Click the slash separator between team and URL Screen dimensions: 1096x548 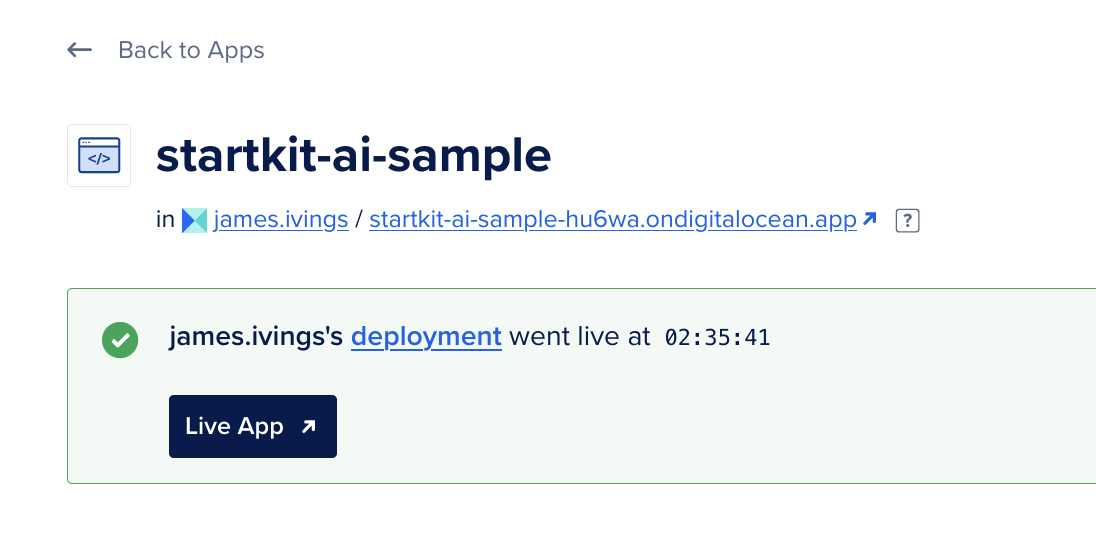pyautogui.click(x=359, y=220)
